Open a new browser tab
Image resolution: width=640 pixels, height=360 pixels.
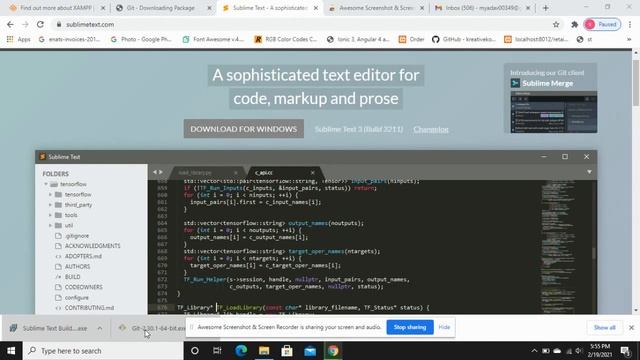pos(545,8)
